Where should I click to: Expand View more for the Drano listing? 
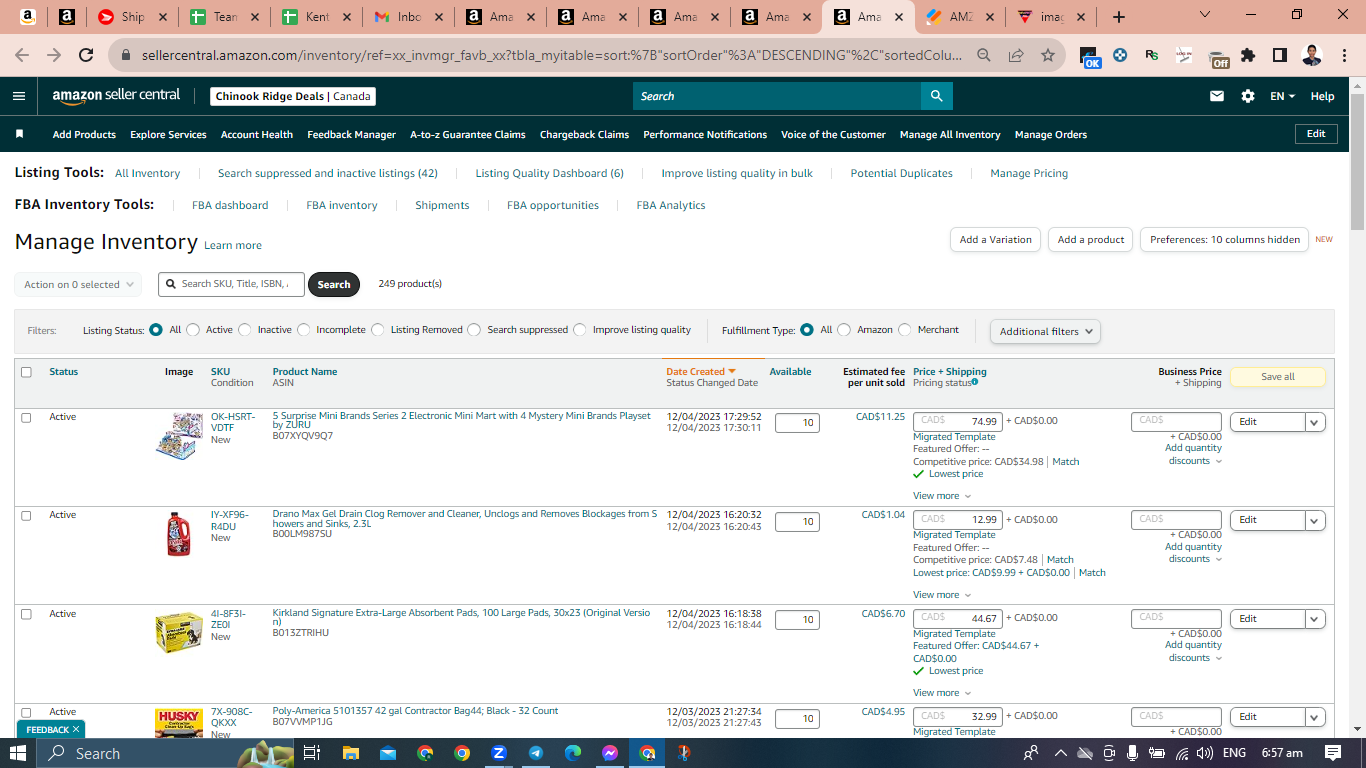click(x=941, y=595)
